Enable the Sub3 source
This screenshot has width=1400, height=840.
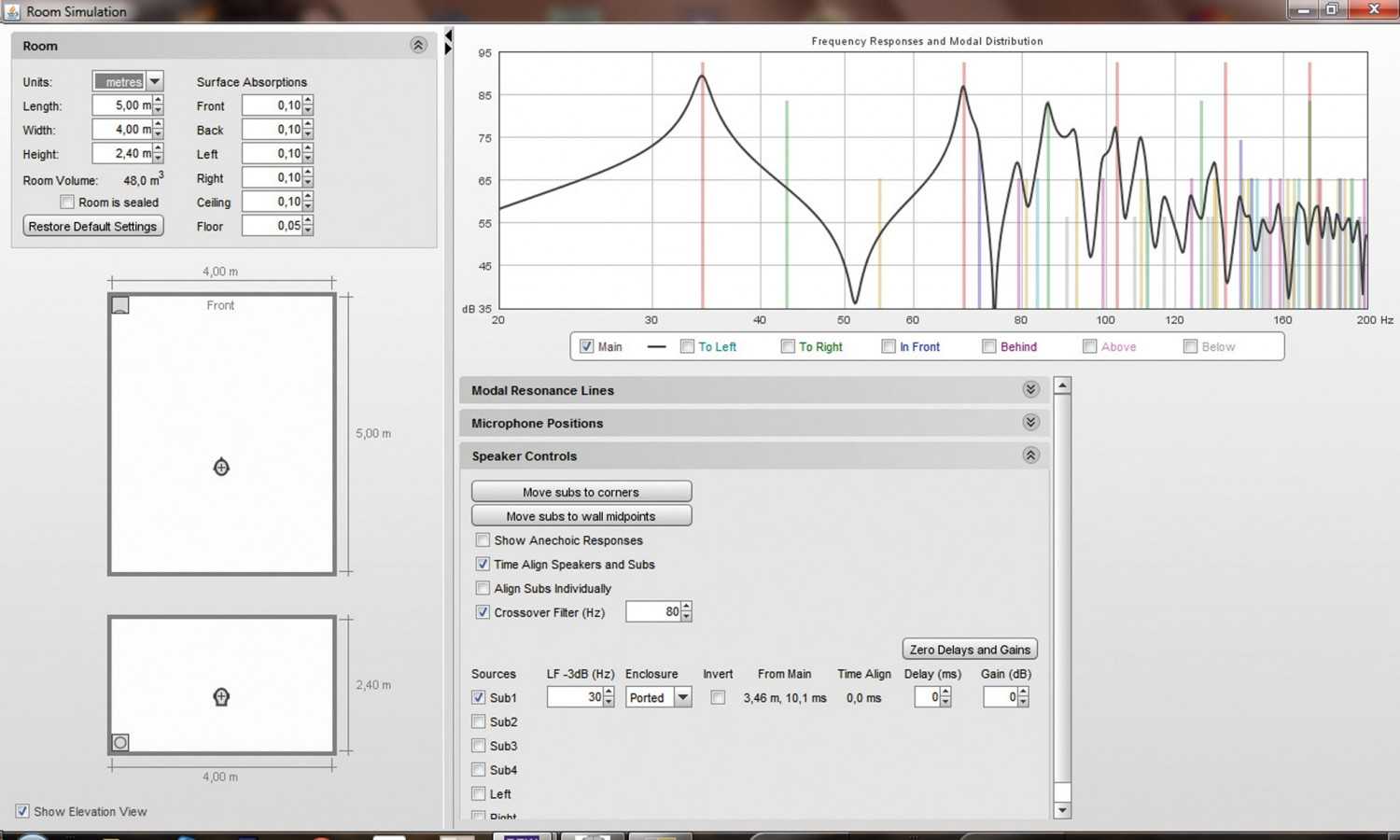tap(479, 746)
